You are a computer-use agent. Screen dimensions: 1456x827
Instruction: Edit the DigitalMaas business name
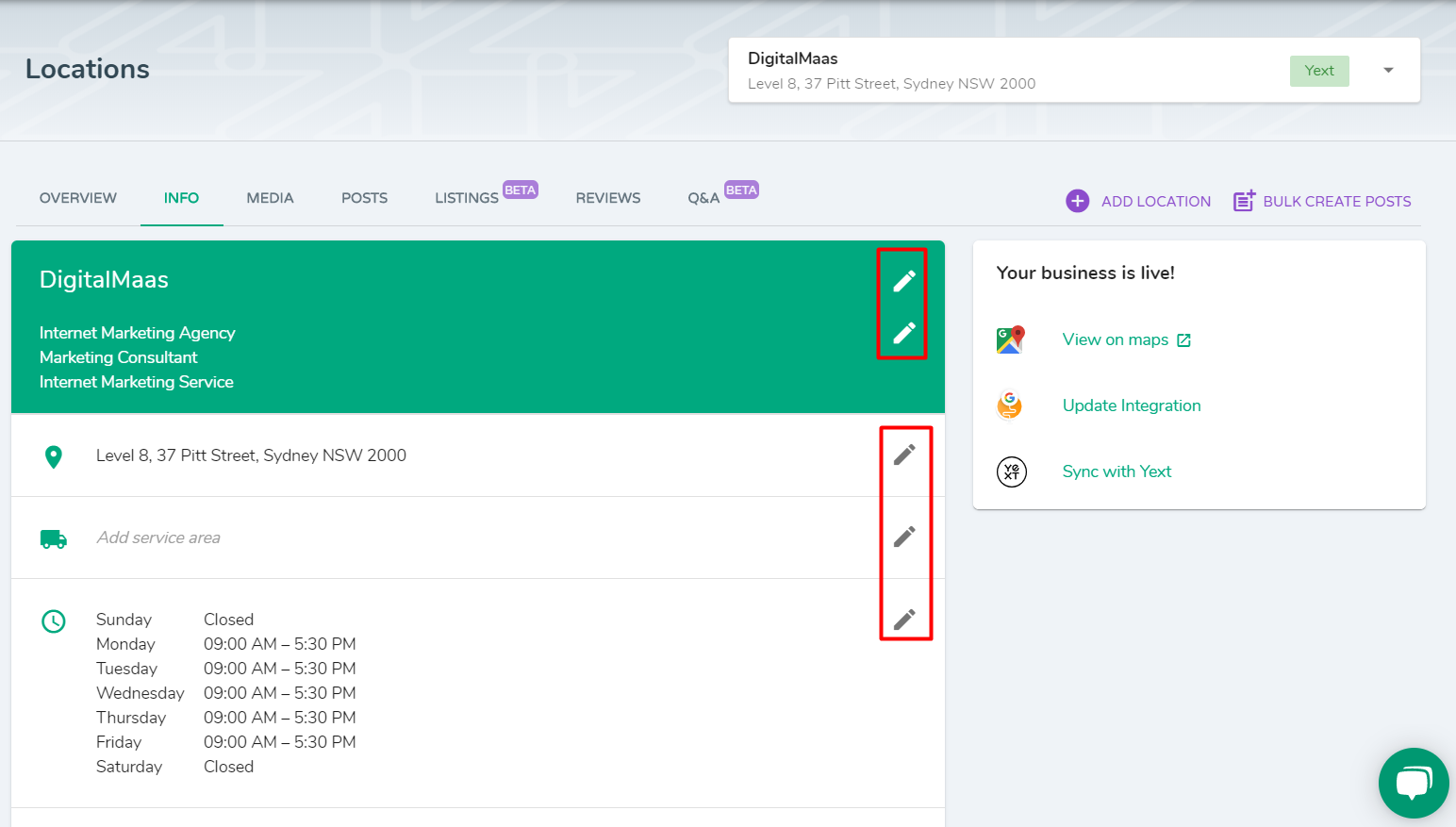(x=904, y=279)
